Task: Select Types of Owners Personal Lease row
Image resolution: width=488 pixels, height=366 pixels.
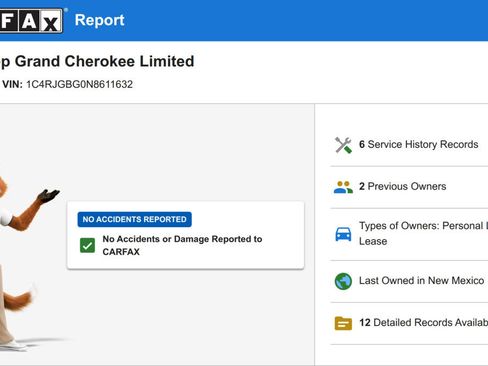Action: pos(409,234)
